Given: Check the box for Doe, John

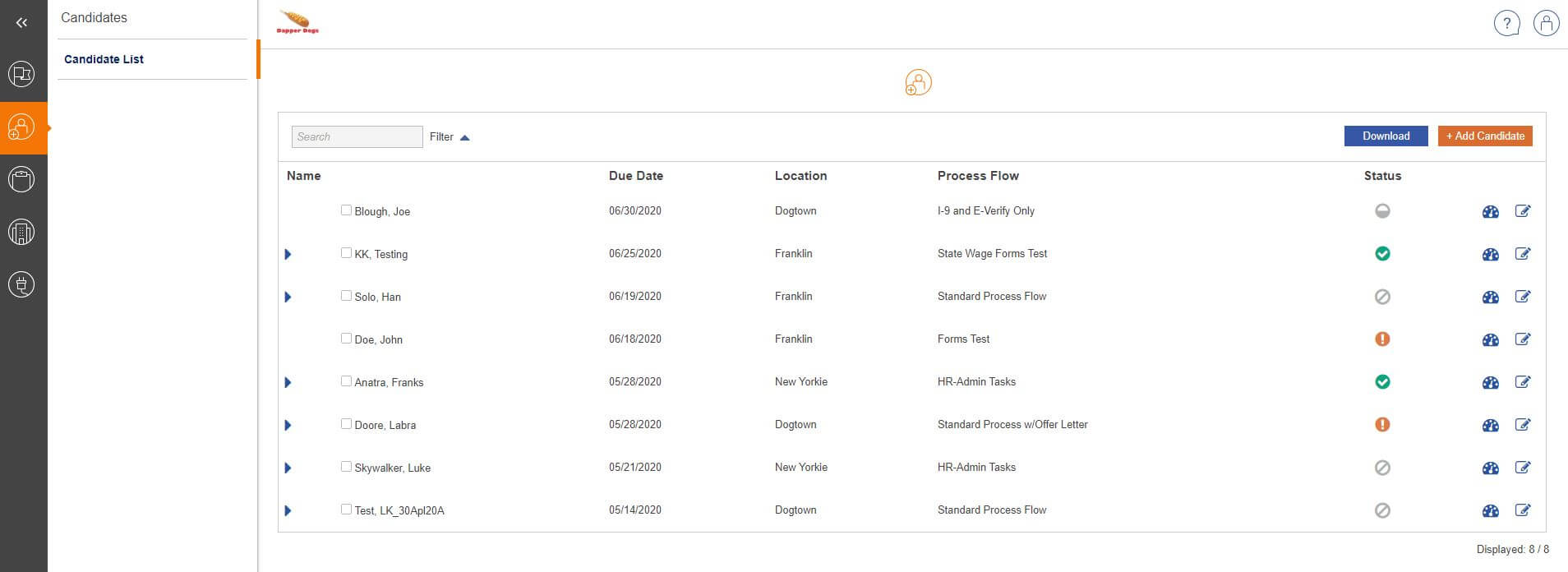Looking at the screenshot, I should [x=346, y=339].
